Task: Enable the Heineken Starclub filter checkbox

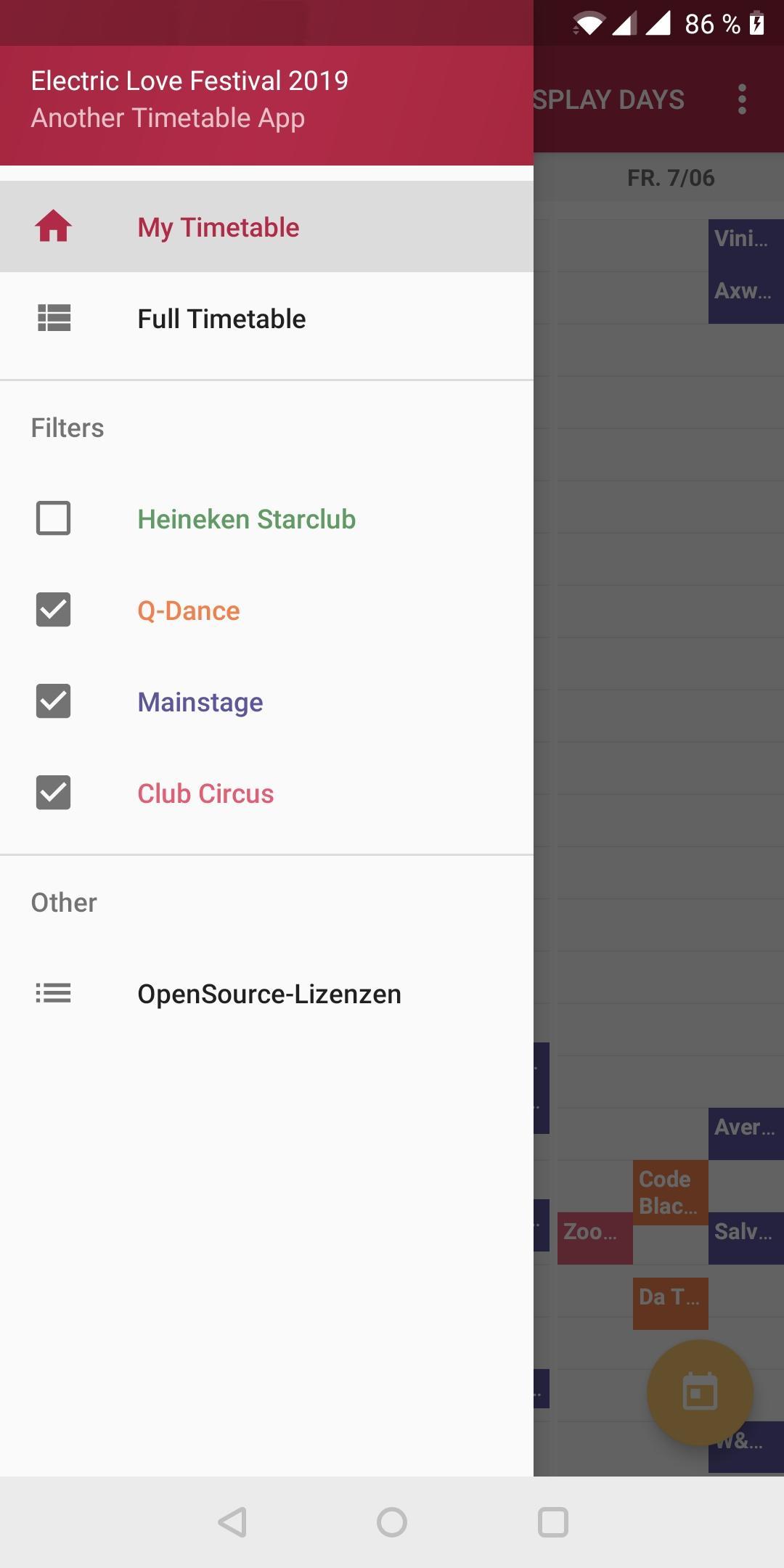Action: tap(54, 518)
